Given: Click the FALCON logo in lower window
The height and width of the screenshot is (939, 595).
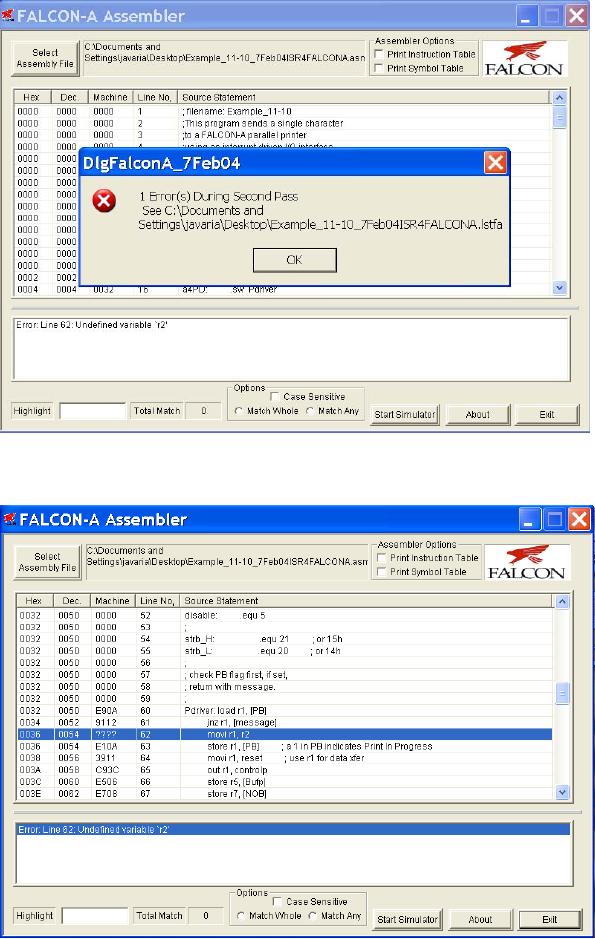Looking at the screenshot, I should coord(527,562).
